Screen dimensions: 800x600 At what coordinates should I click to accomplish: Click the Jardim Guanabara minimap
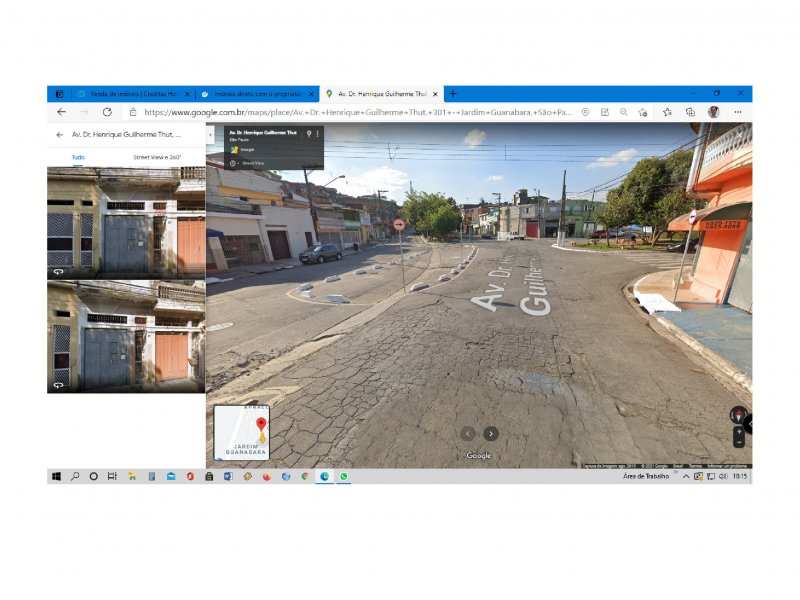[x=241, y=433]
